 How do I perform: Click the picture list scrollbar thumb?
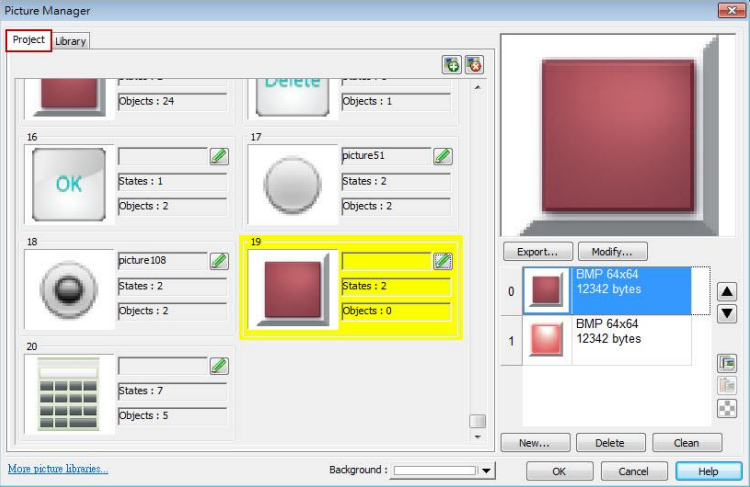tap(477, 421)
